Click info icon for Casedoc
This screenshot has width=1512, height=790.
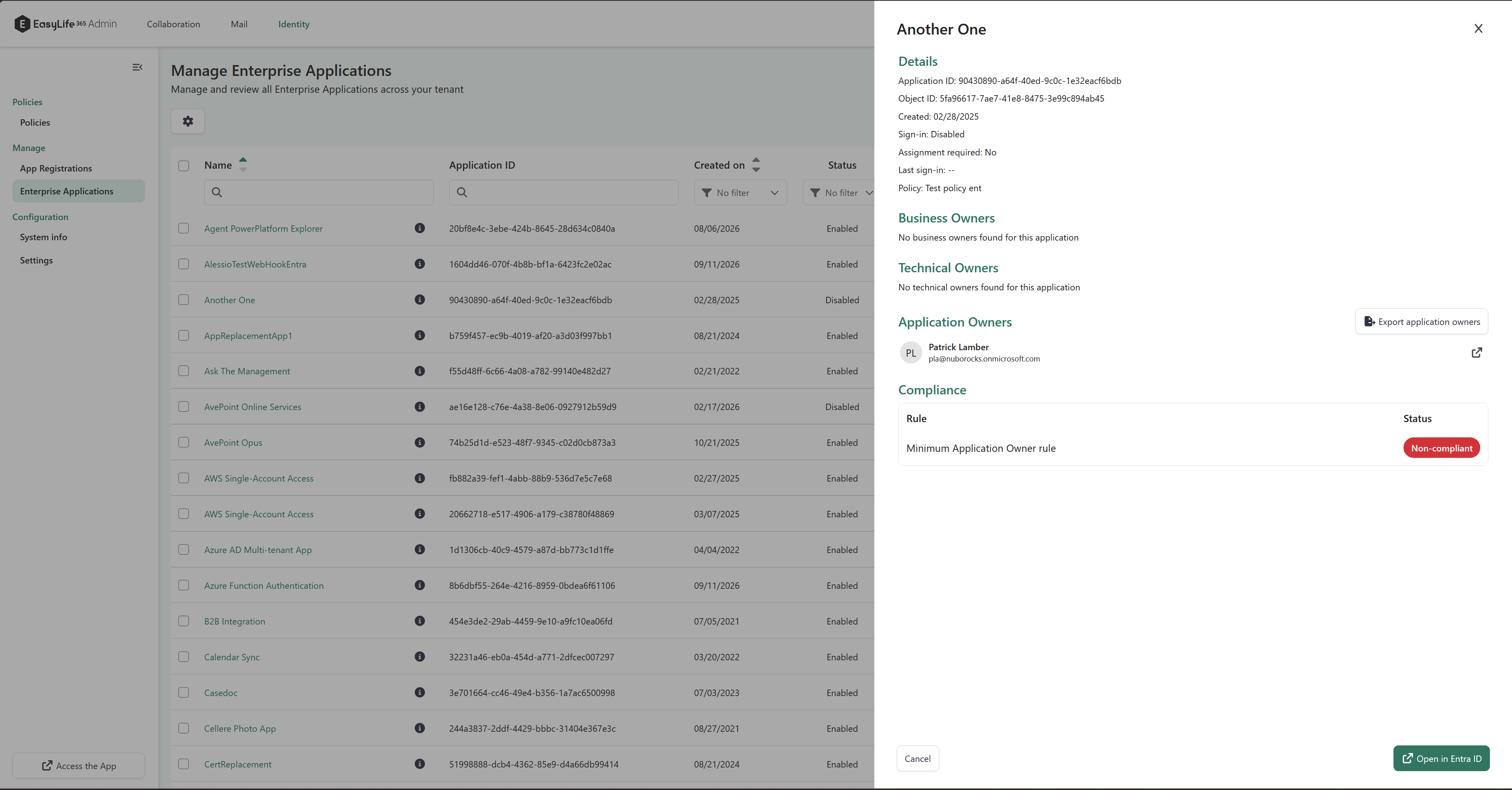(x=419, y=693)
